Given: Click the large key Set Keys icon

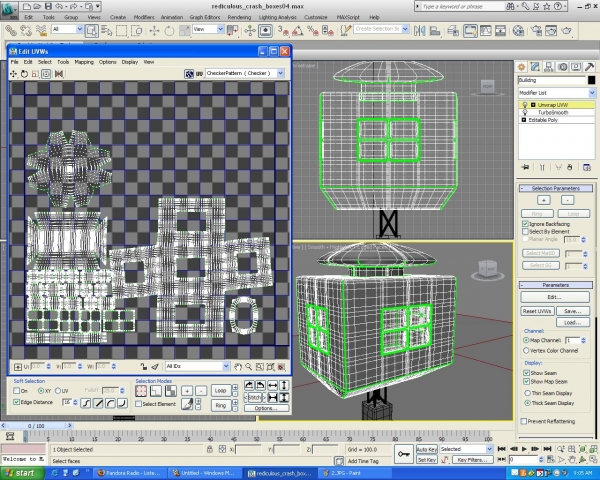Looking at the screenshot, I should coord(404,454).
